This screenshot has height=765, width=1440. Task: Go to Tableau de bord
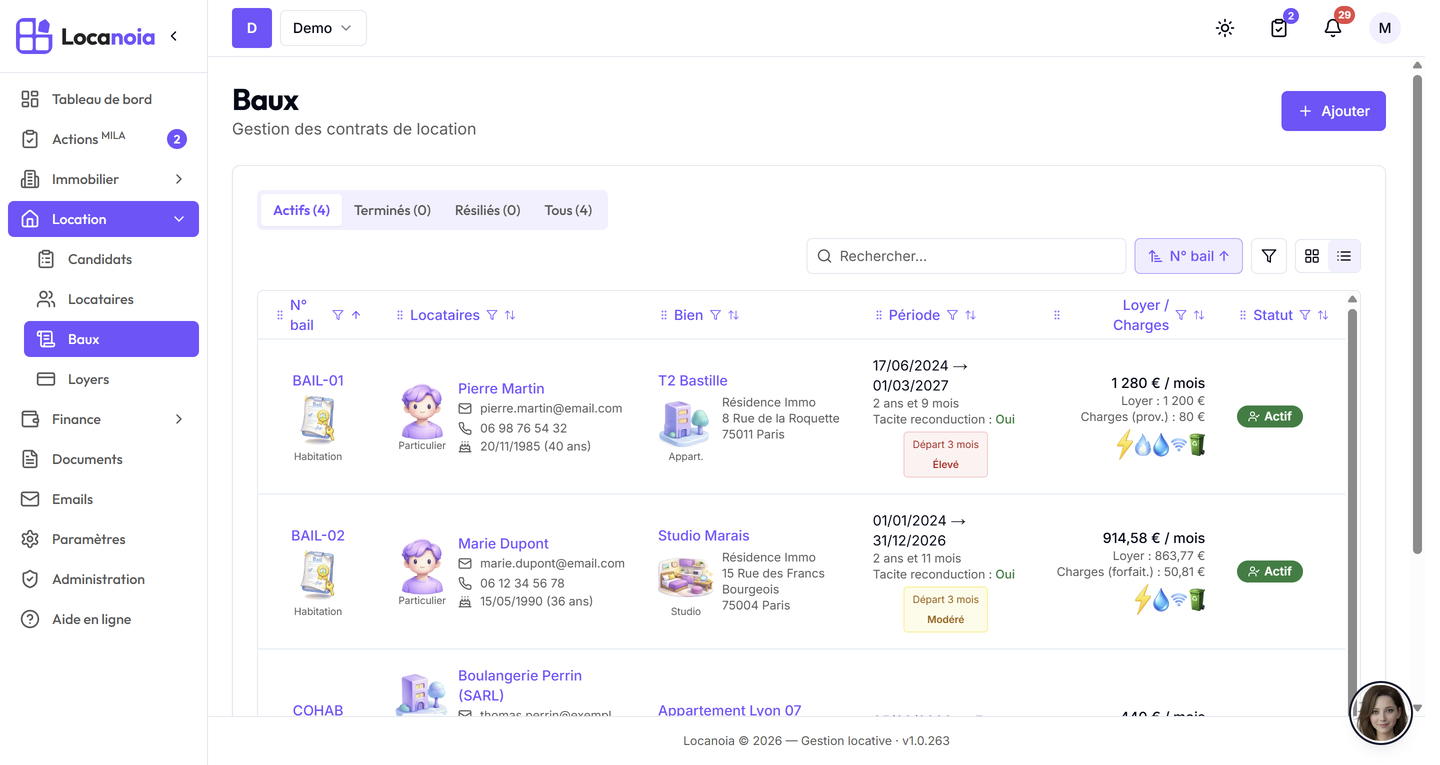[103, 99]
